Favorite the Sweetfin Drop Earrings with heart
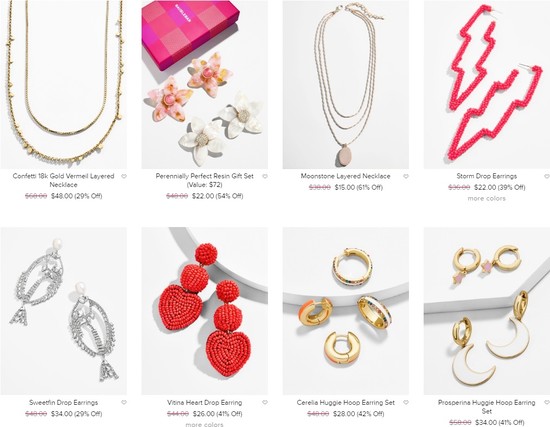The width and height of the screenshot is (550, 427). (124, 403)
